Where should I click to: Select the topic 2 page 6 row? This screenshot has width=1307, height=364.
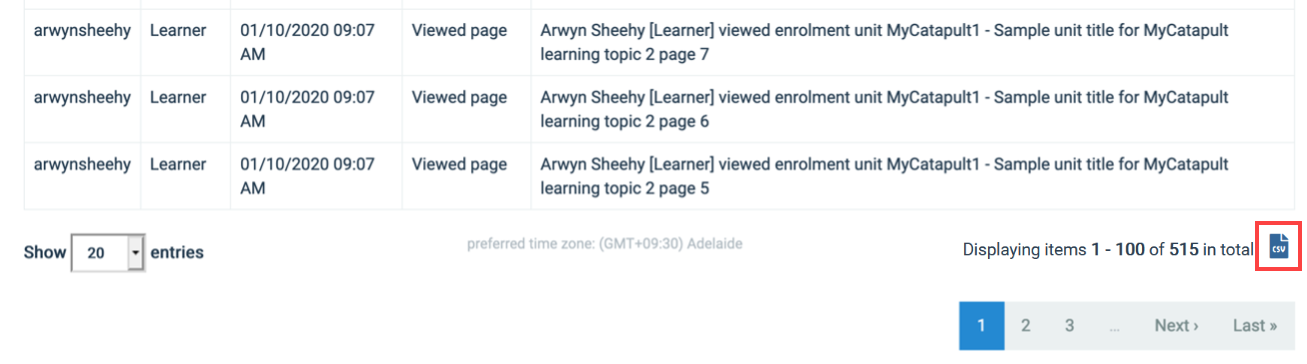pos(659,110)
